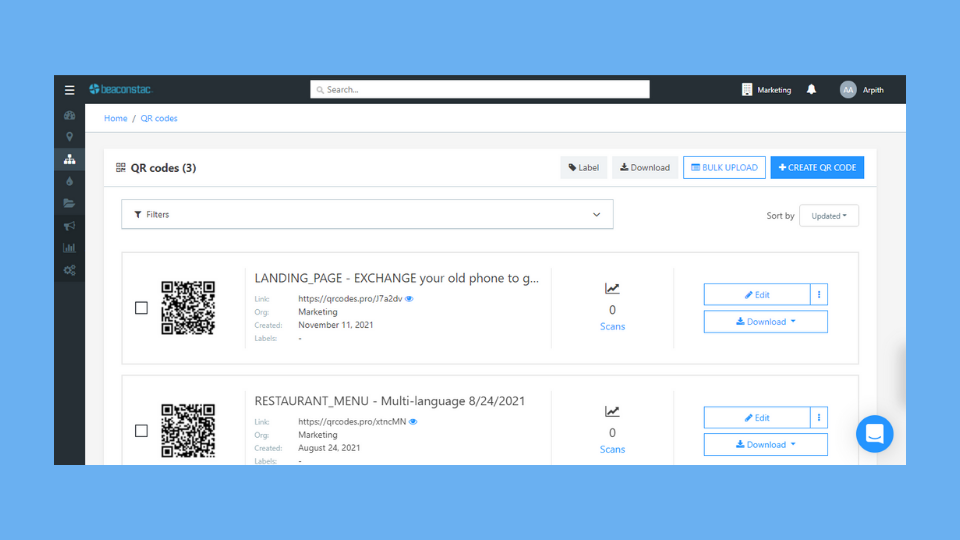Click the notification bell icon
The image size is (960, 540).
click(811, 90)
